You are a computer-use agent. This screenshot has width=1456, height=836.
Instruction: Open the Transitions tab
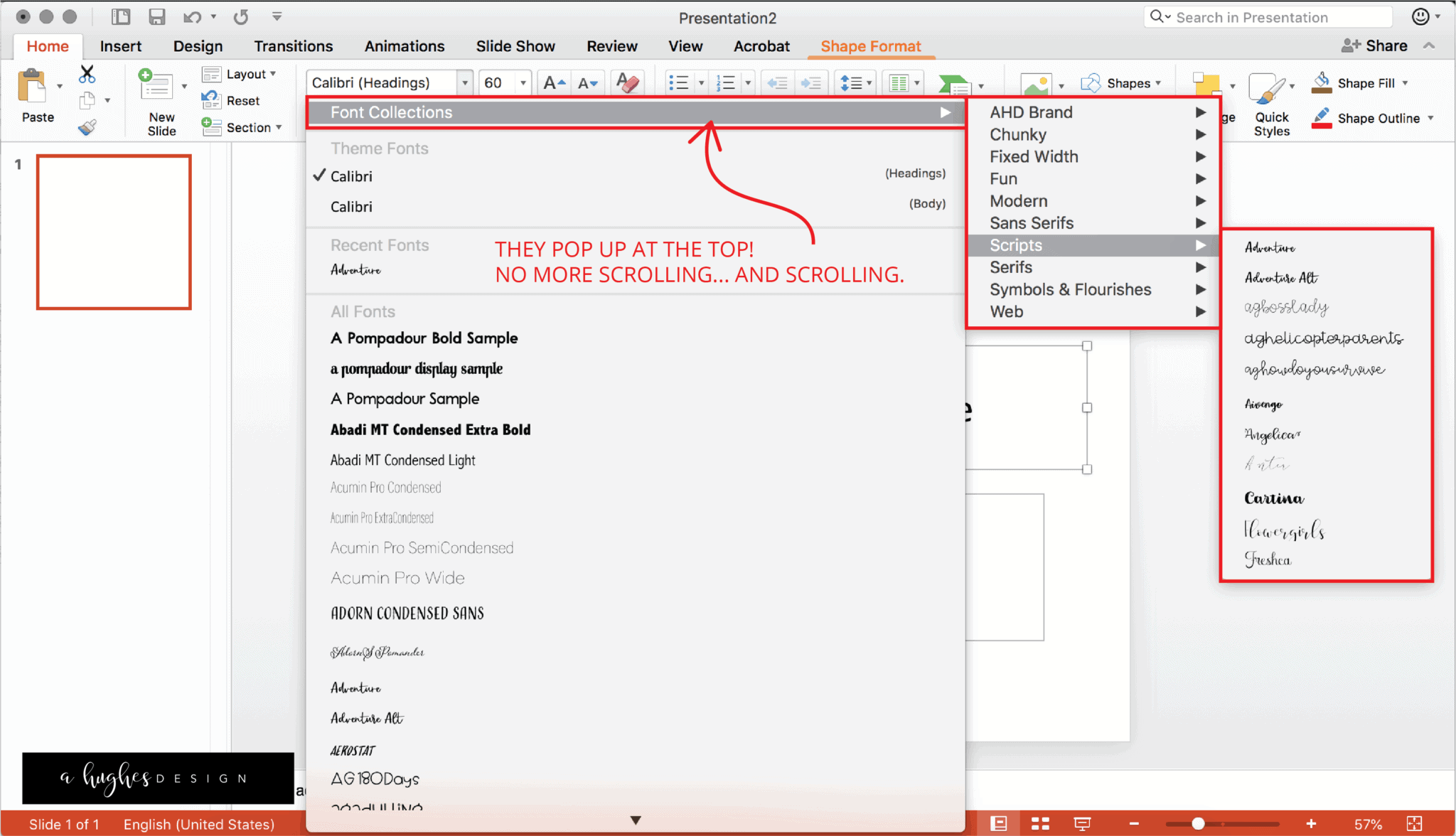(294, 46)
